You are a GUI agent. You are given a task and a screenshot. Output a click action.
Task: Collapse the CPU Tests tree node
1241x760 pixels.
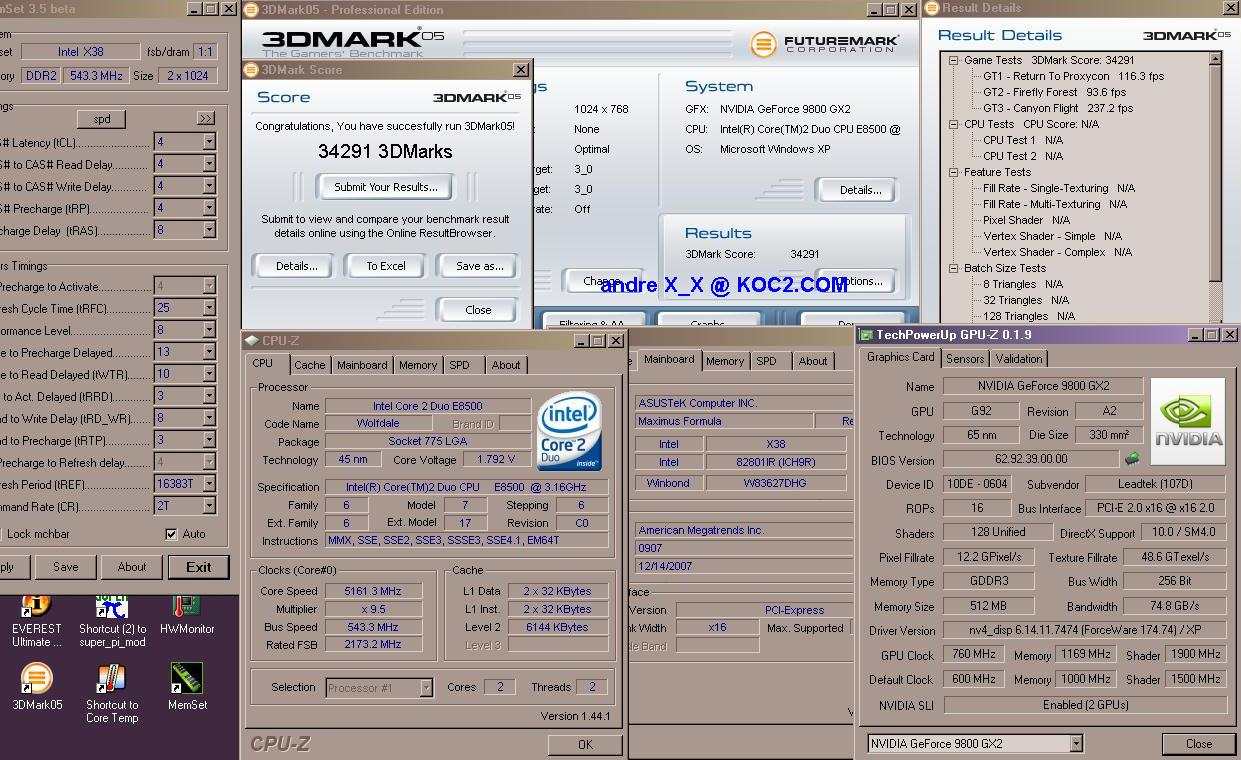[955, 124]
